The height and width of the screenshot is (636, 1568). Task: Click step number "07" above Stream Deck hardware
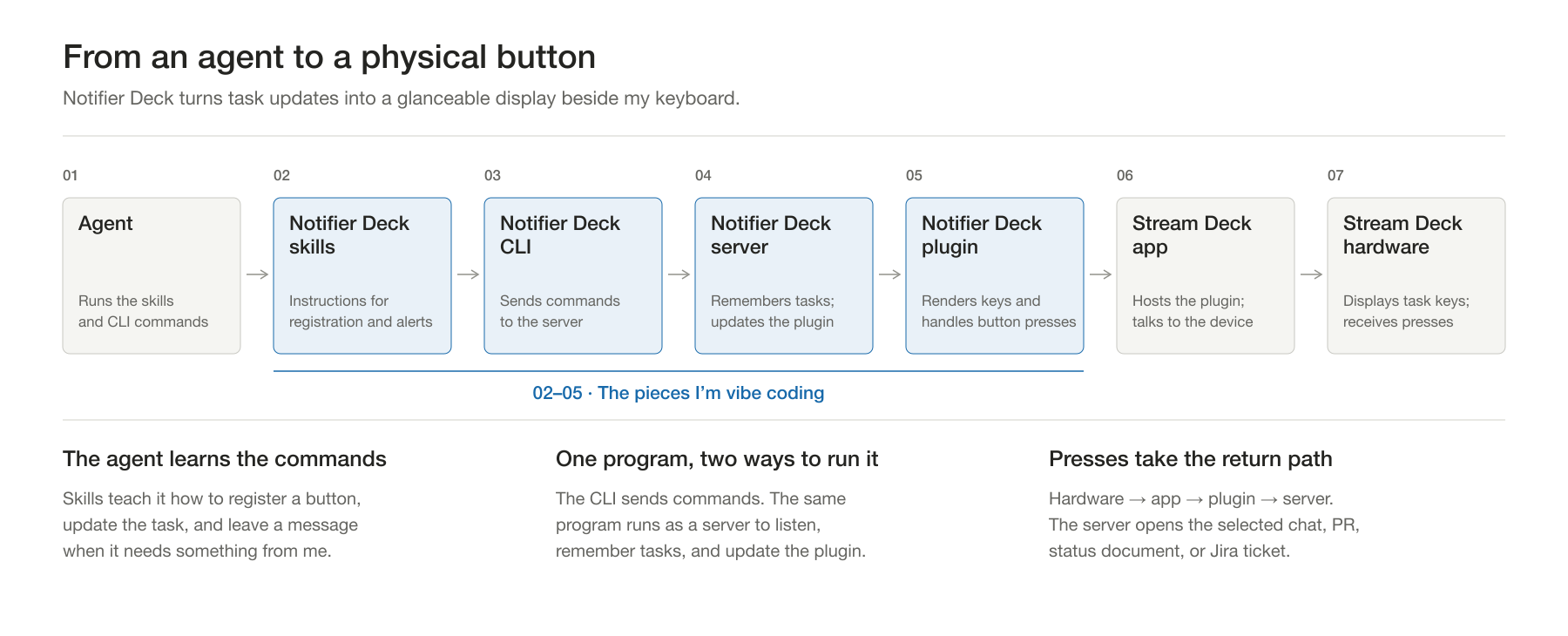[1335, 175]
